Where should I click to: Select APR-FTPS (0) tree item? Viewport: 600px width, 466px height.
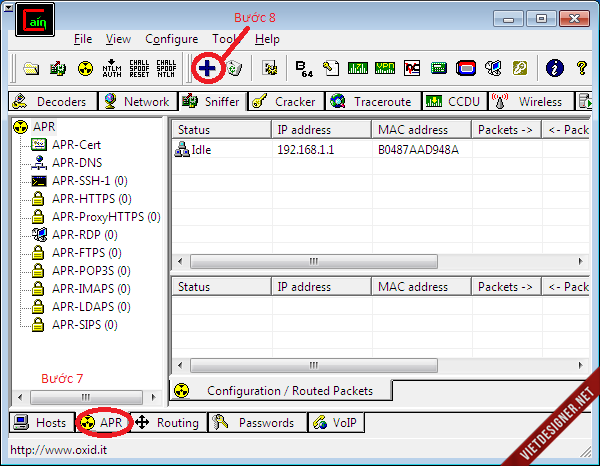pyautogui.click(x=86, y=253)
